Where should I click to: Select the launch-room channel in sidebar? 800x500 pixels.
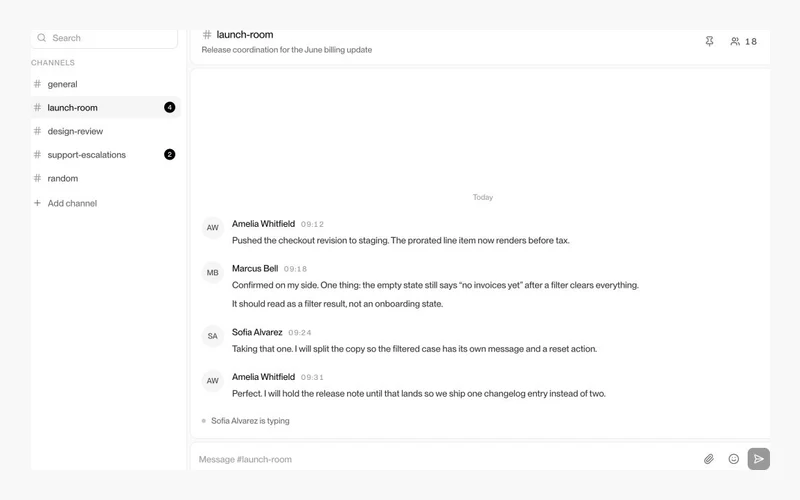point(106,107)
